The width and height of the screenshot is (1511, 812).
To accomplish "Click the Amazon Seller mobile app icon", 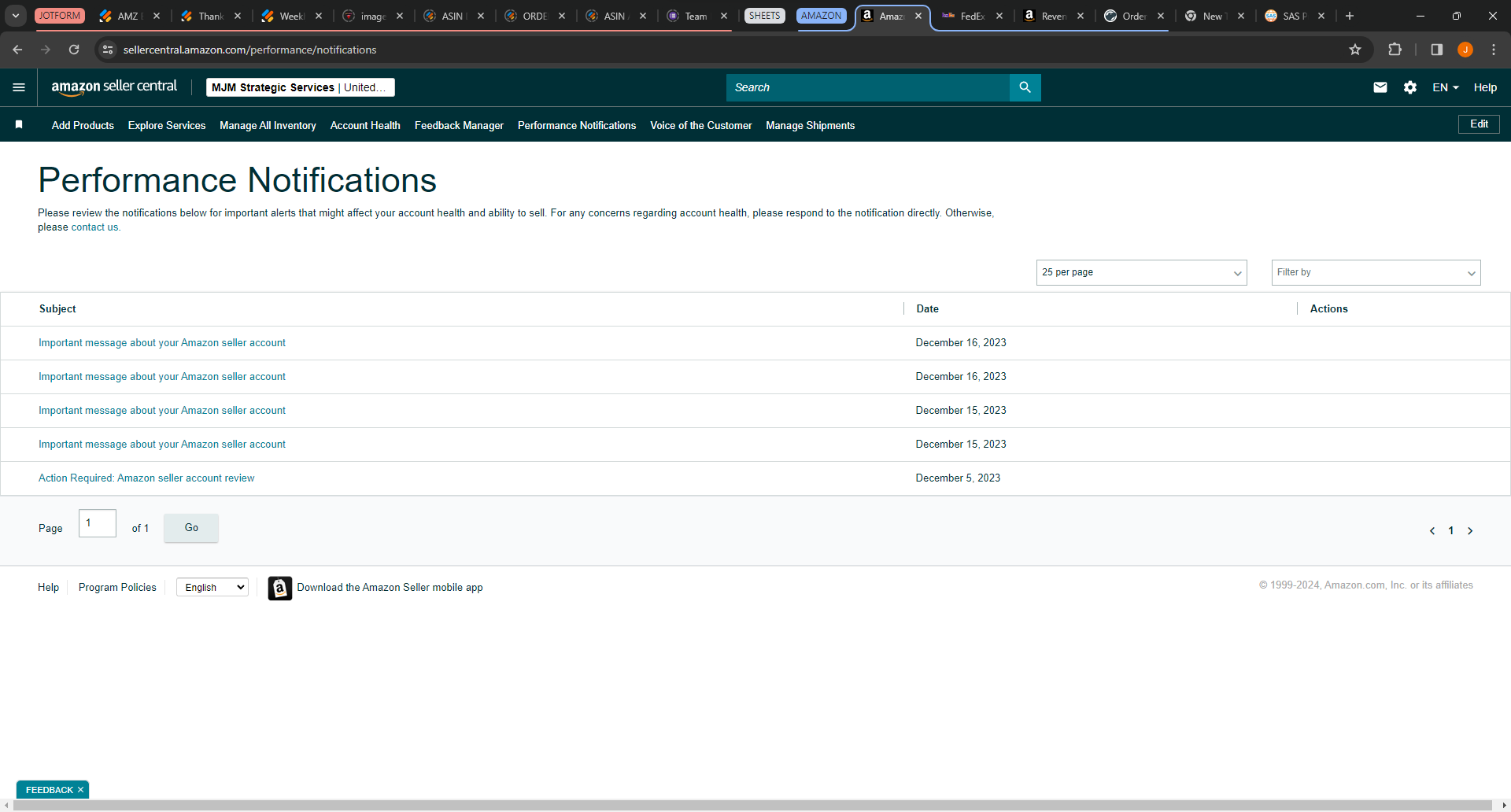I will [x=280, y=588].
